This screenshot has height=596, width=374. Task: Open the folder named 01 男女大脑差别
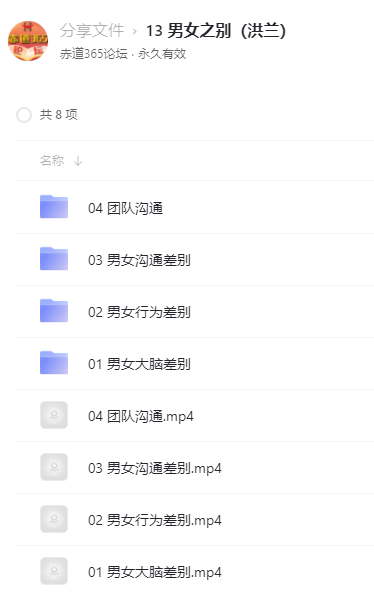pos(139,364)
